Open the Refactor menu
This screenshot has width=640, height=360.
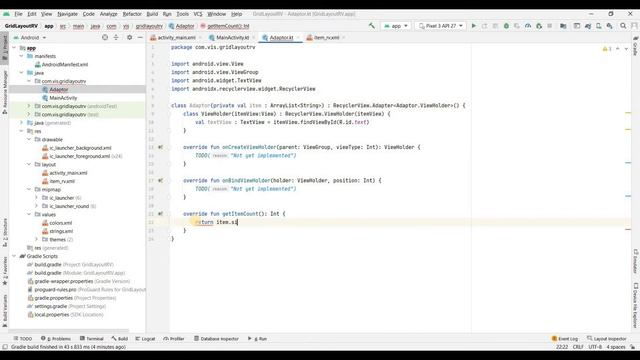tap(132, 14)
